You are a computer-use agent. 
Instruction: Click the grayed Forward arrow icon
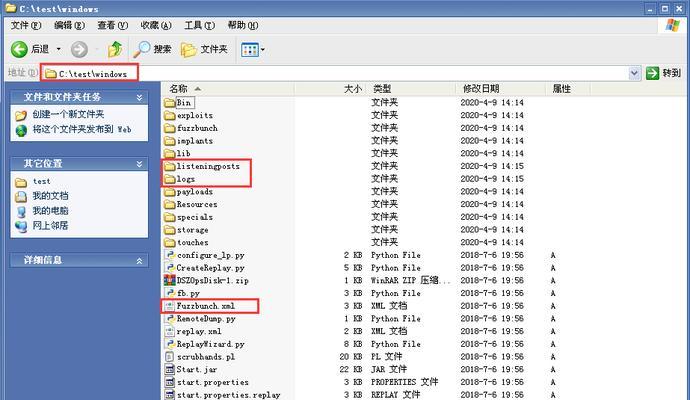79,49
